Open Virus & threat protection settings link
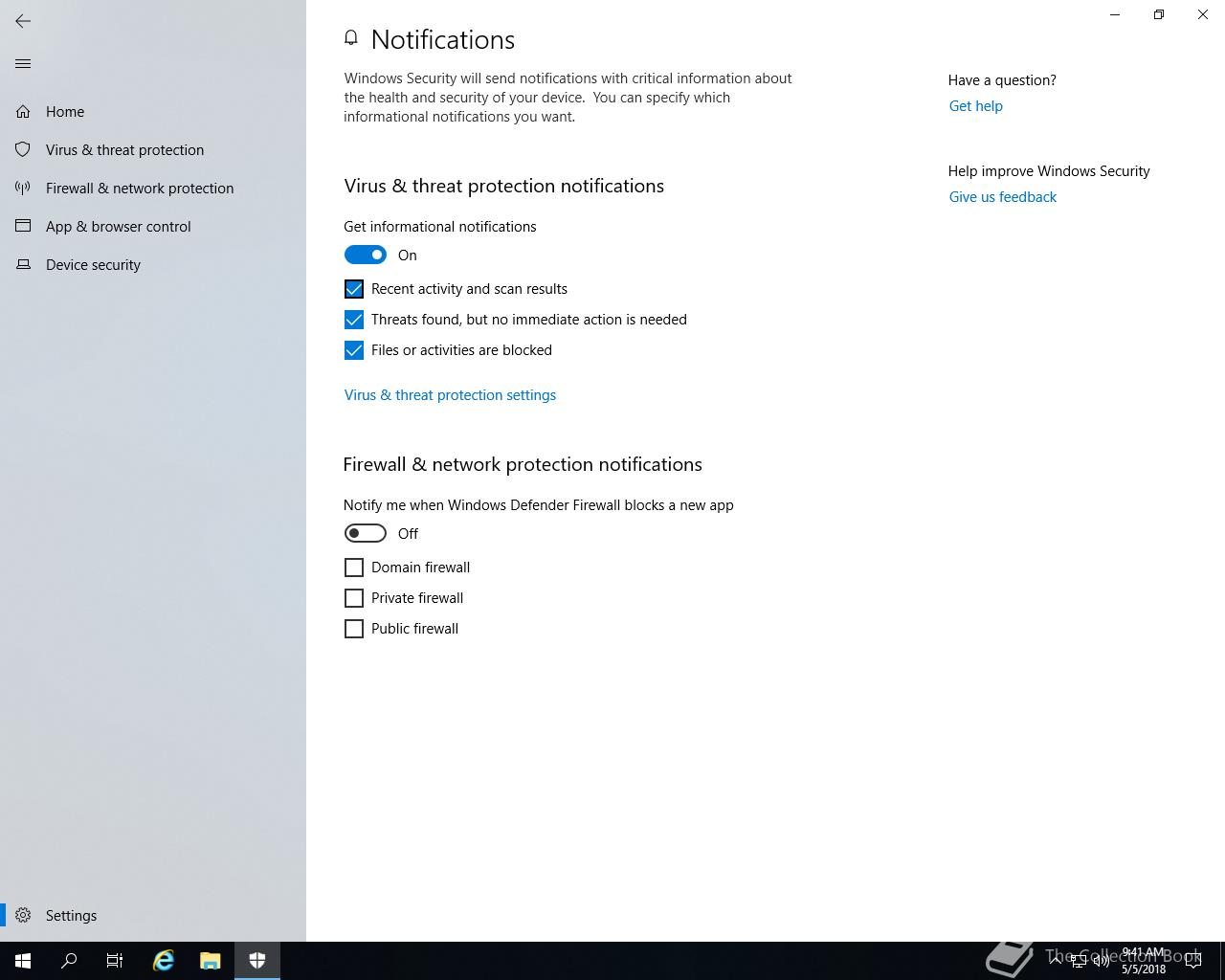 point(450,395)
